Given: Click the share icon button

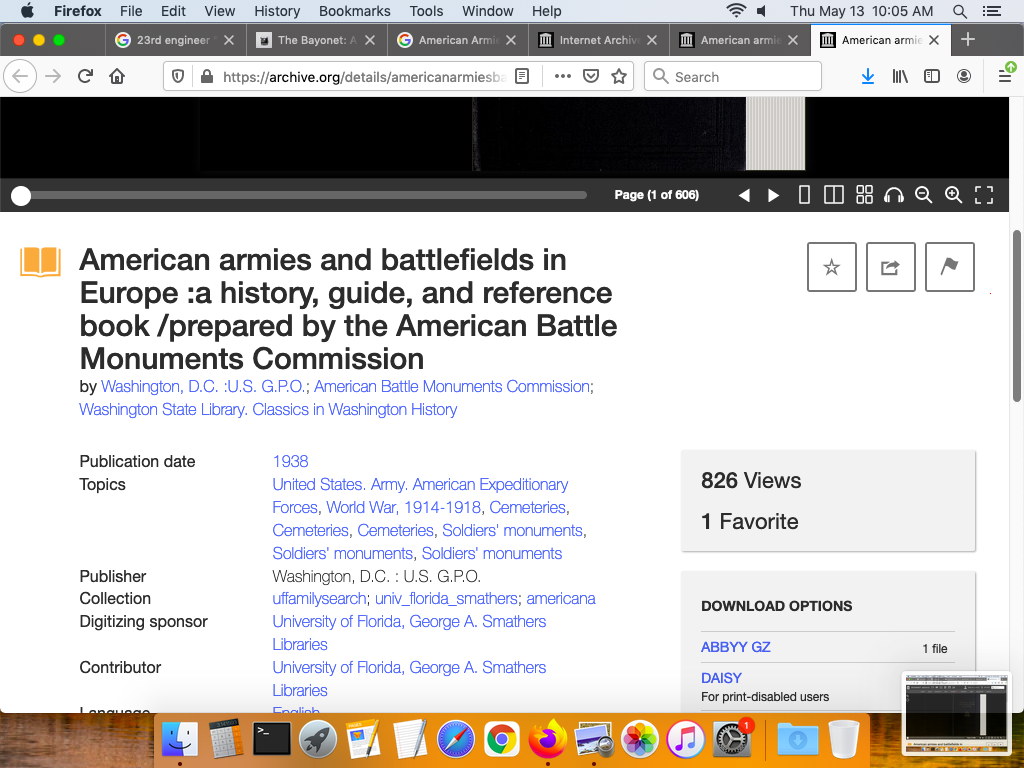Looking at the screenshot, I should [890, 267].
